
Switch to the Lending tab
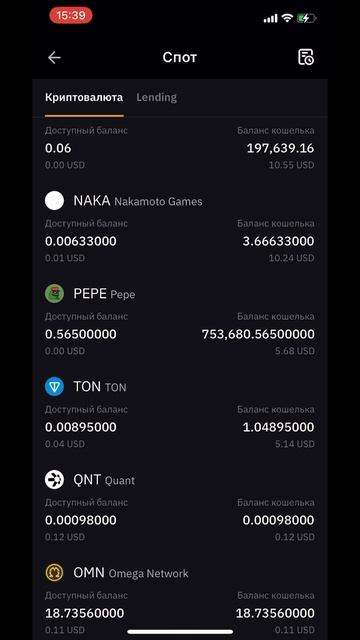[x=156, y=98]
